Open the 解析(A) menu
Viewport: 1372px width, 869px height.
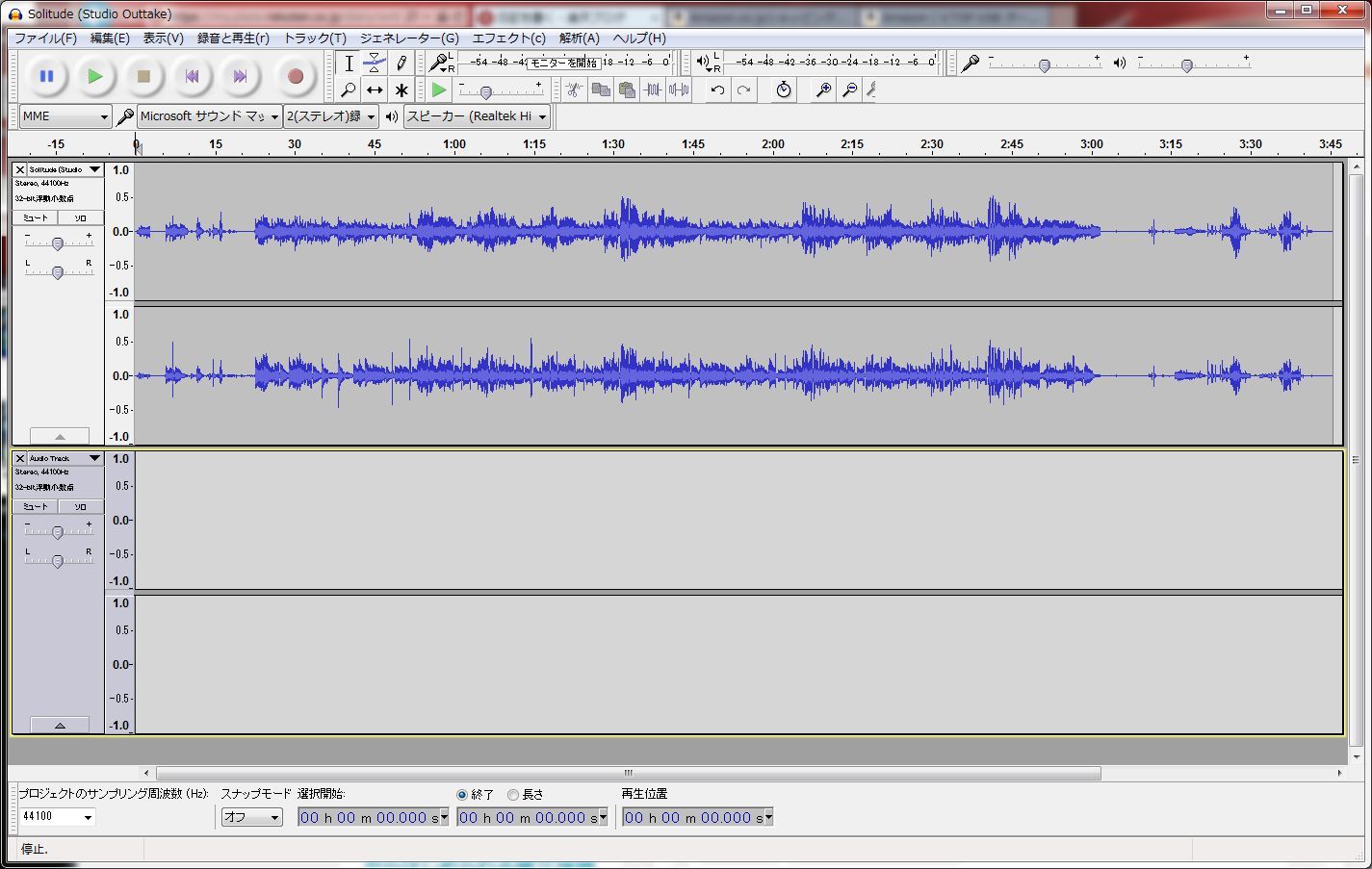pos(580,38)
